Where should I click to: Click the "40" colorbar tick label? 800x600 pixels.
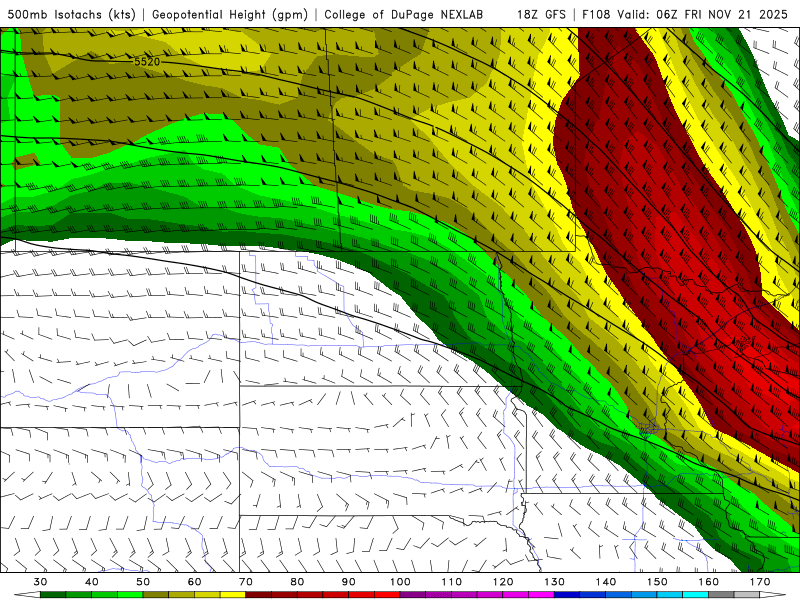coord(92,582)
